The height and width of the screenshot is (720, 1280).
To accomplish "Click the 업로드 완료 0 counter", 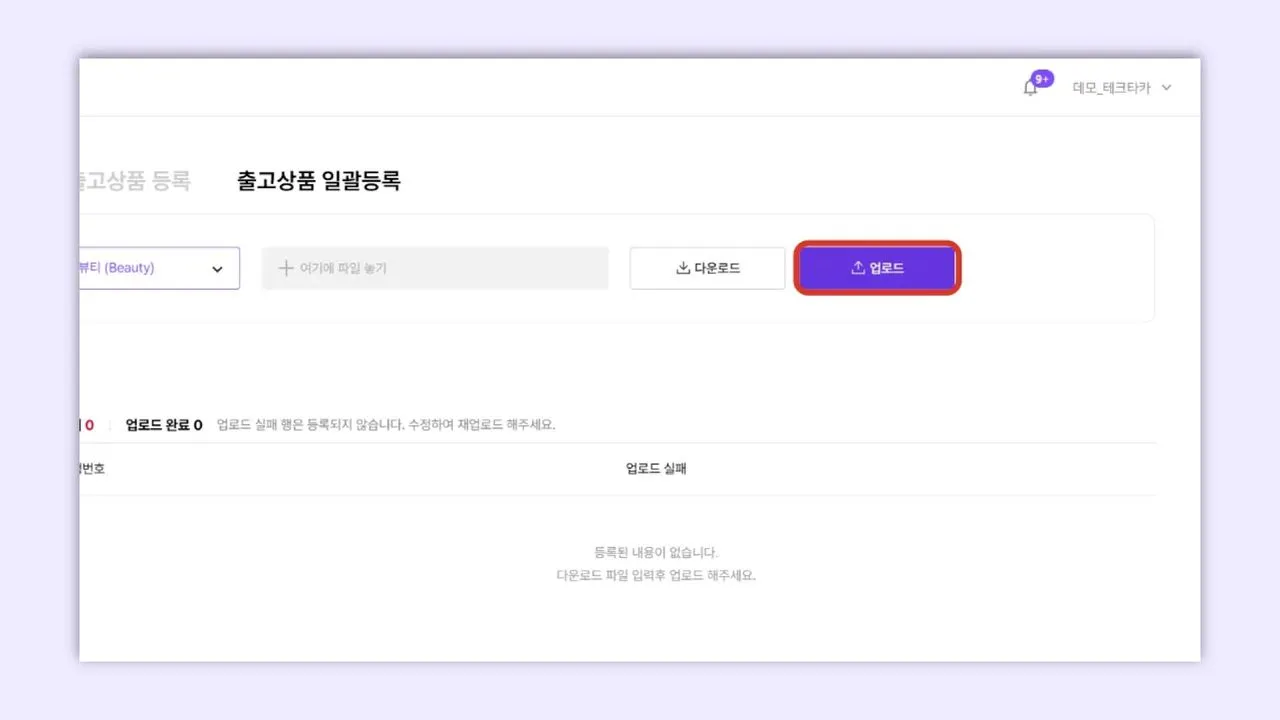I will click(x=164, y=424).
